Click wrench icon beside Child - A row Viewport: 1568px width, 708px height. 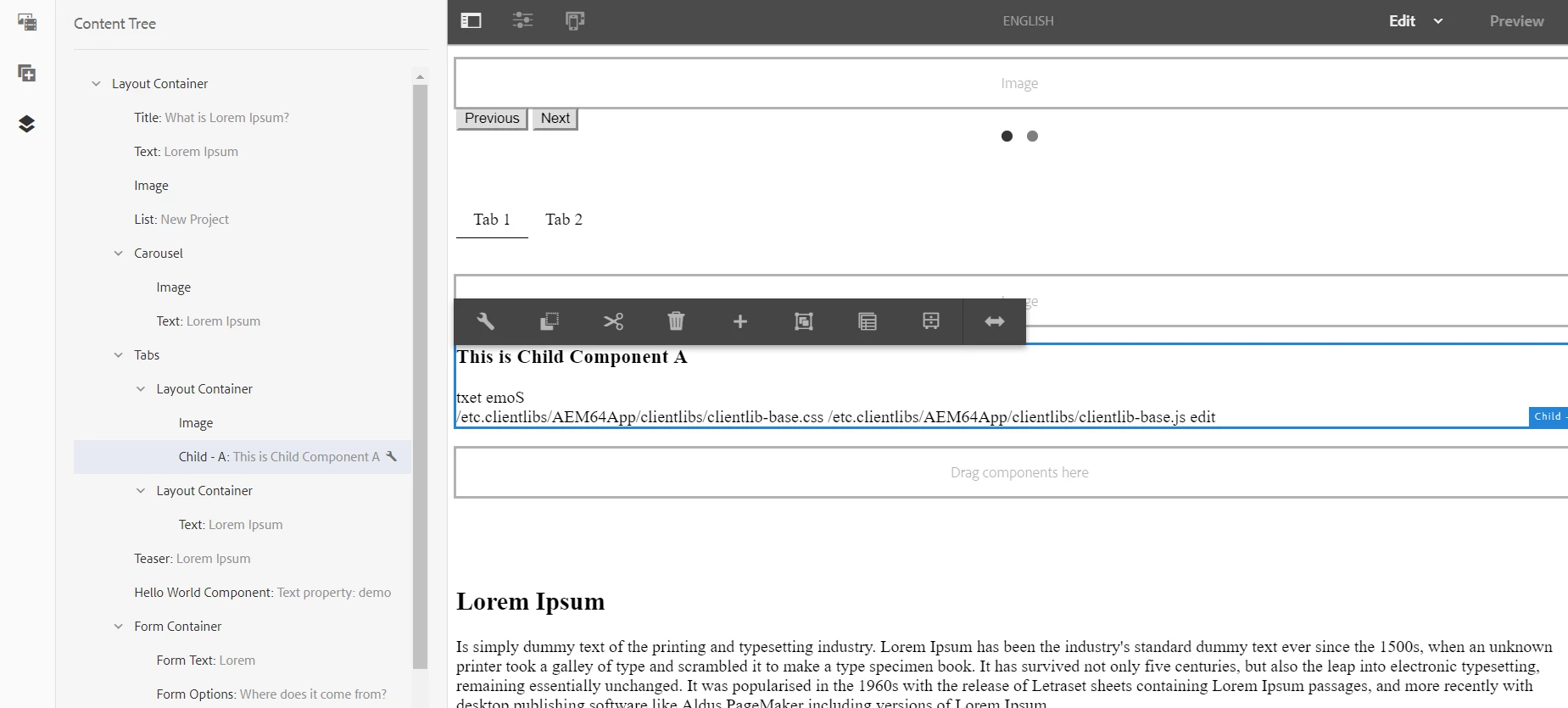[x=392, y=456]
